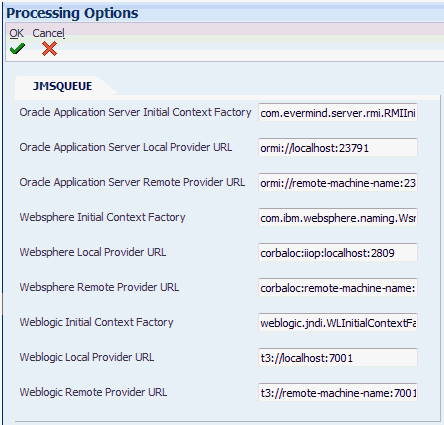Click label 'Weblogic Initial Context Factory'
The height and width of the screenshot is (425, 444).
pos(96,322)
